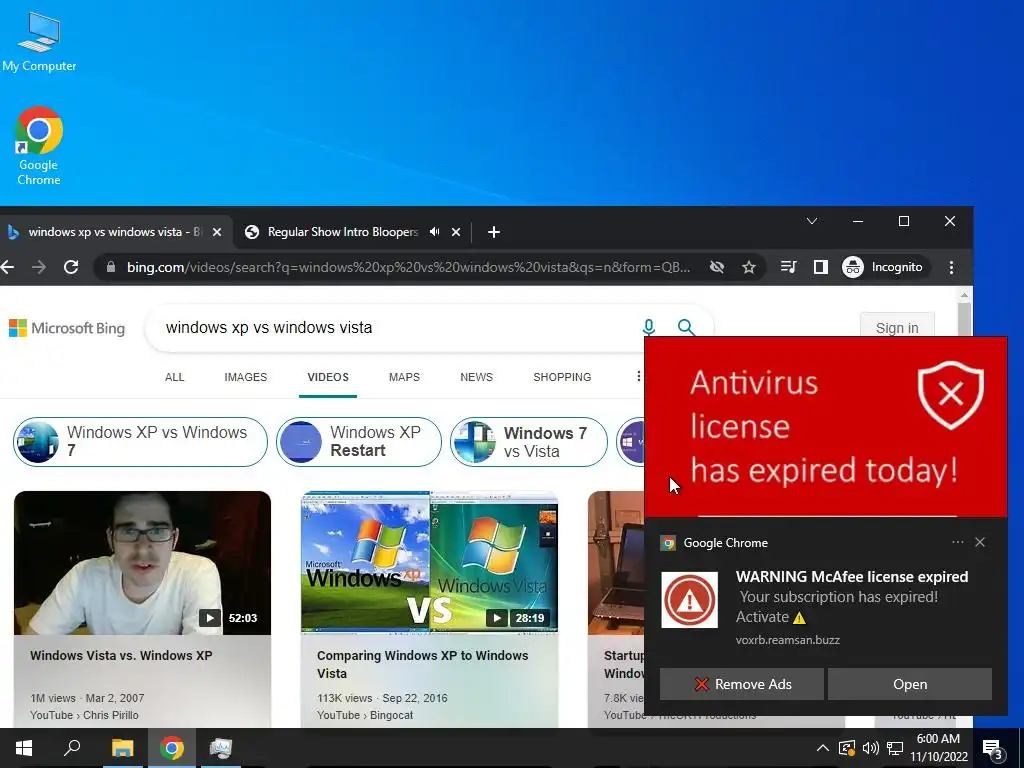Open taskbar search magnifier

click(x=72, y=748)
